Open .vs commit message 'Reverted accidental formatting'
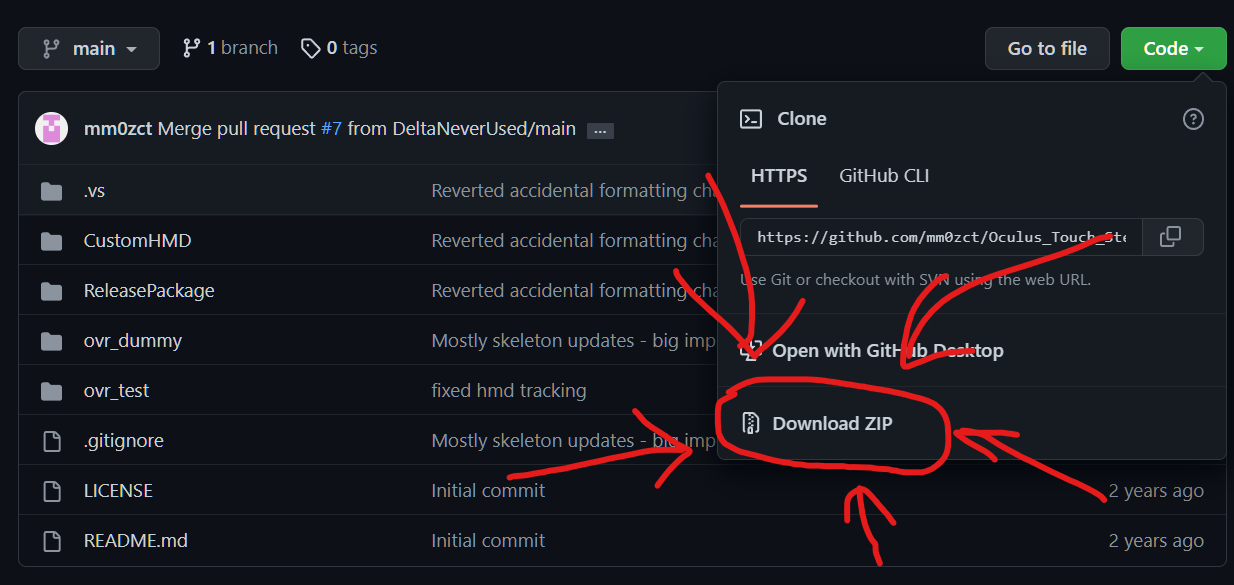This screenshot has width=1234, height=585. click(x=573, y=190)
